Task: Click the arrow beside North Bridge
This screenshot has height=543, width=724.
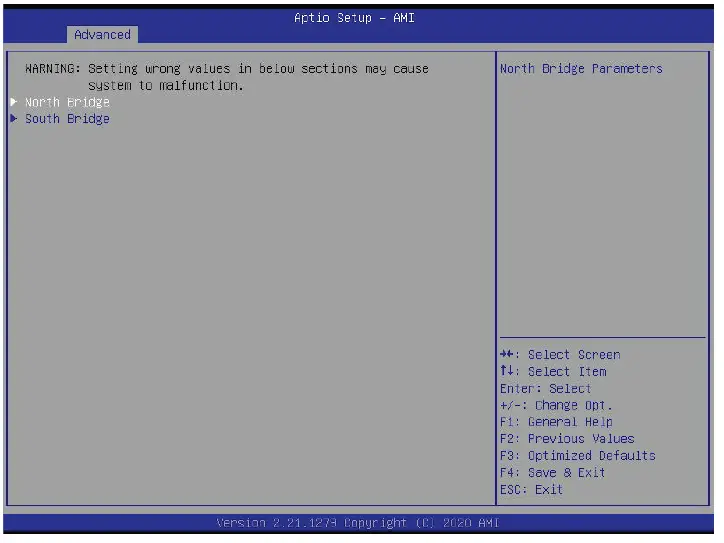Action: [x=14, y=102]
